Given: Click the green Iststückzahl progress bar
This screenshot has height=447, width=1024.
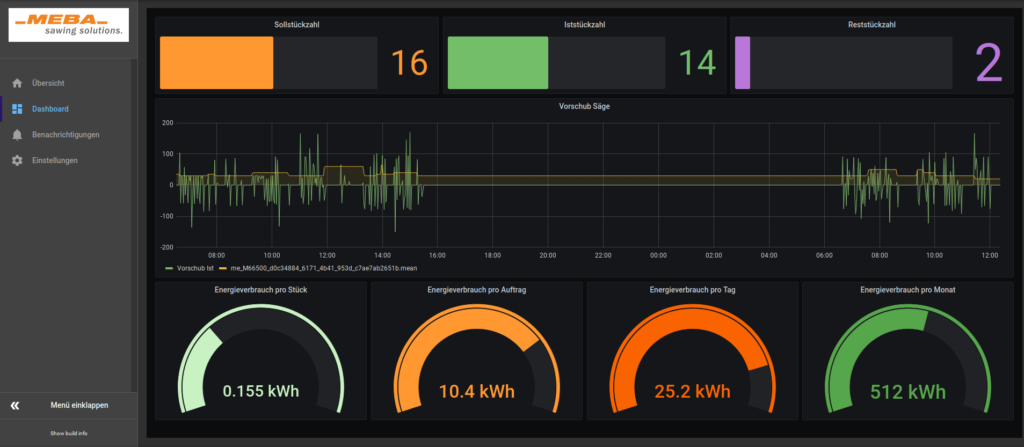Looking at the screenshot, I should (498, 63).
